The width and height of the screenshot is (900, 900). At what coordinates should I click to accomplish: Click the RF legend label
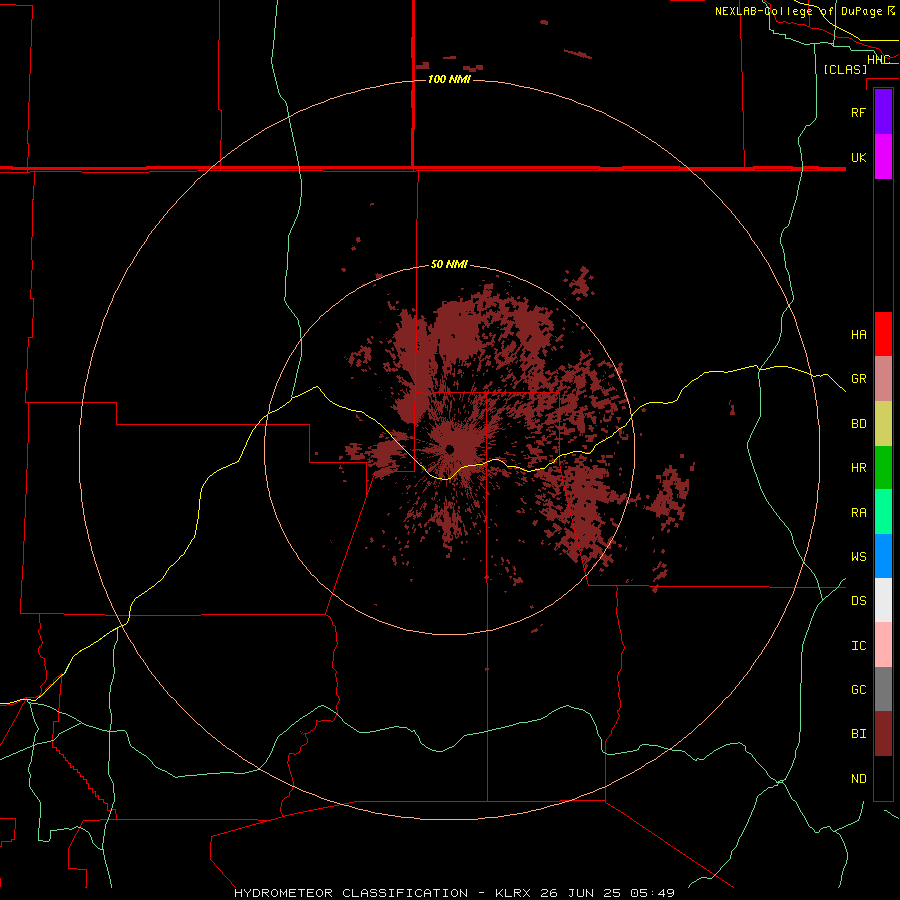(x=859, y=112)
